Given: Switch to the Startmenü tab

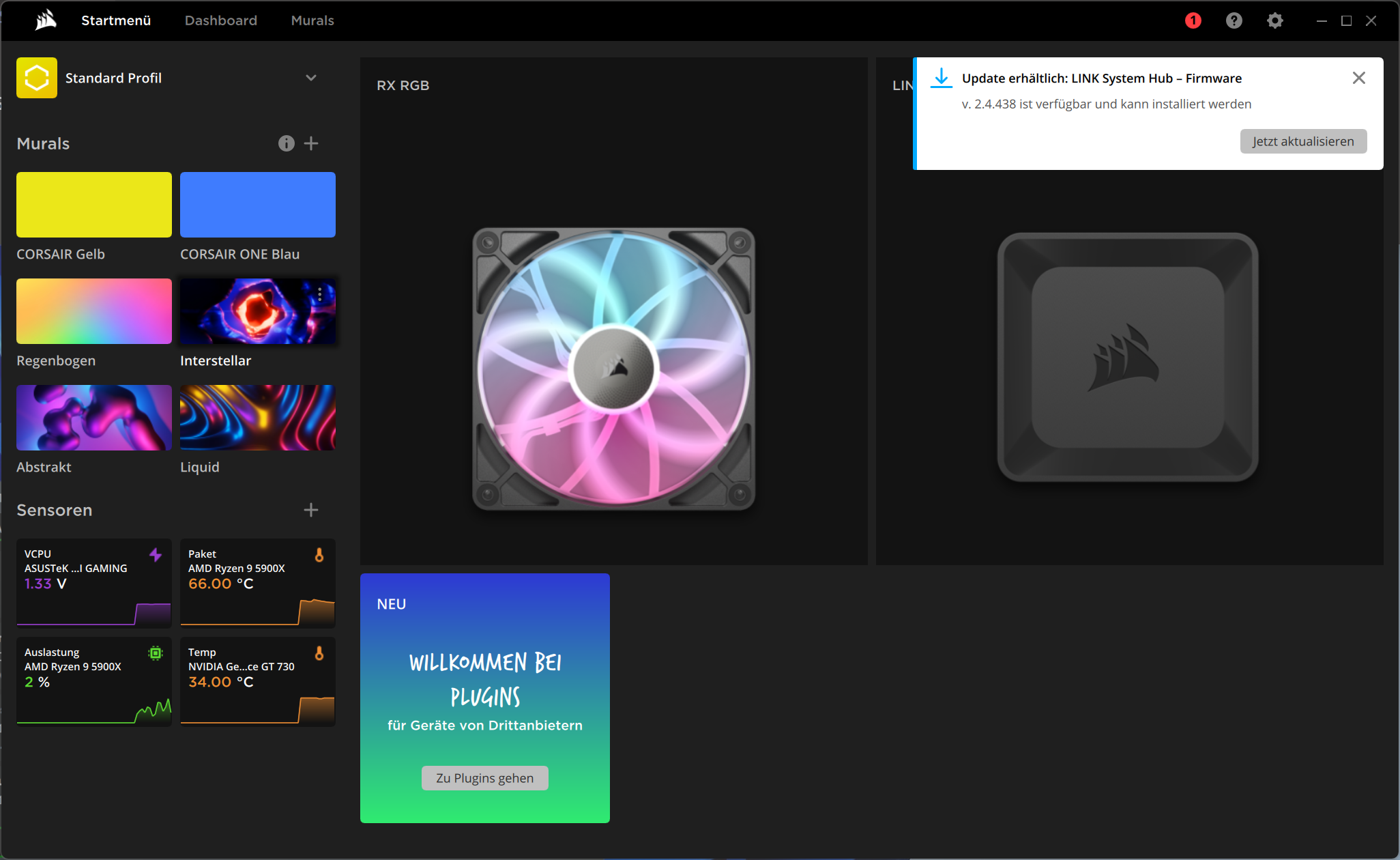Looking at the screenshot, I should pos(116,20).
